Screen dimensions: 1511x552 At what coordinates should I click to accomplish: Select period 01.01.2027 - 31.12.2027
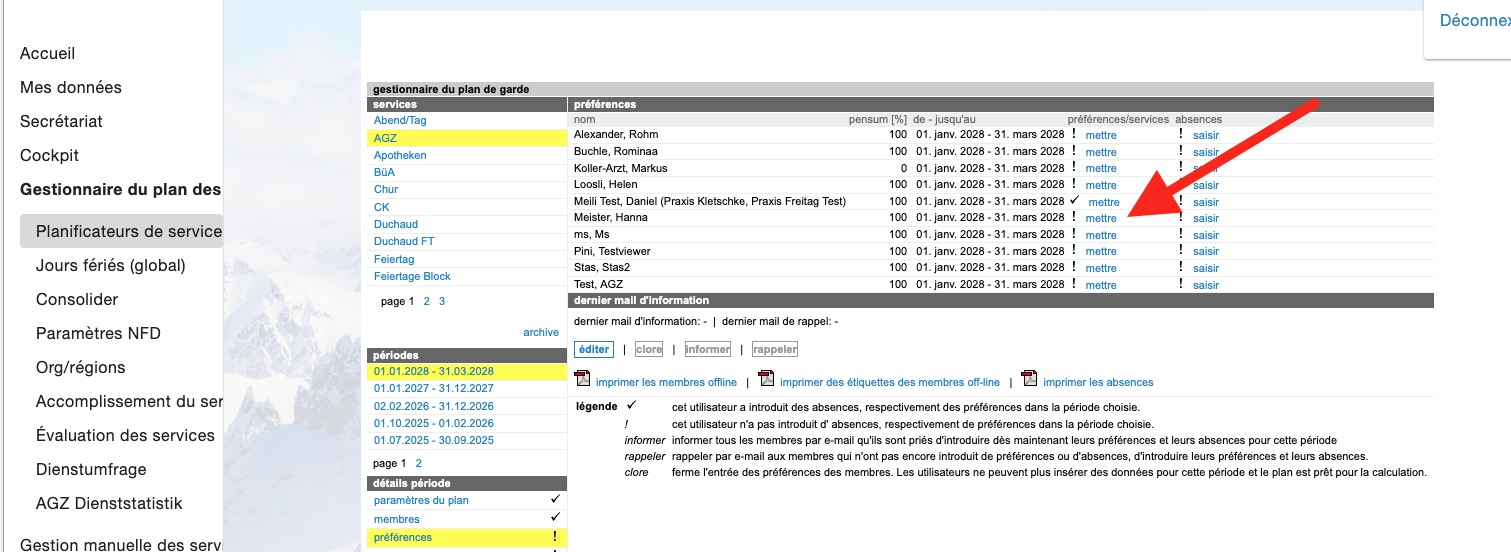coord(433,388)
